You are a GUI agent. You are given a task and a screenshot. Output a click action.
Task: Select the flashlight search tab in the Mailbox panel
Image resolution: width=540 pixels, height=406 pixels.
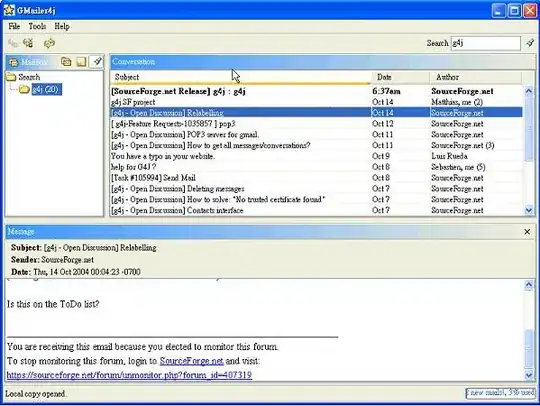[x=97, y=62]
